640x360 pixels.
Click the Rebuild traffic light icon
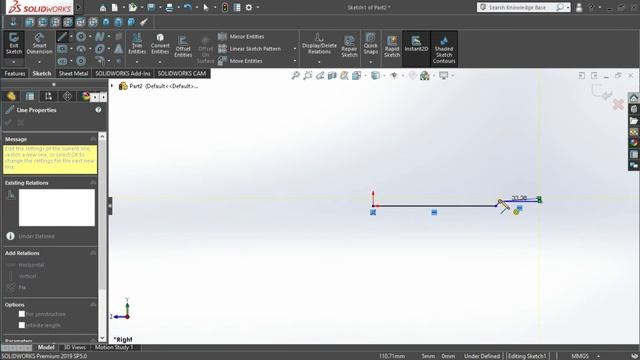[224, 7]
